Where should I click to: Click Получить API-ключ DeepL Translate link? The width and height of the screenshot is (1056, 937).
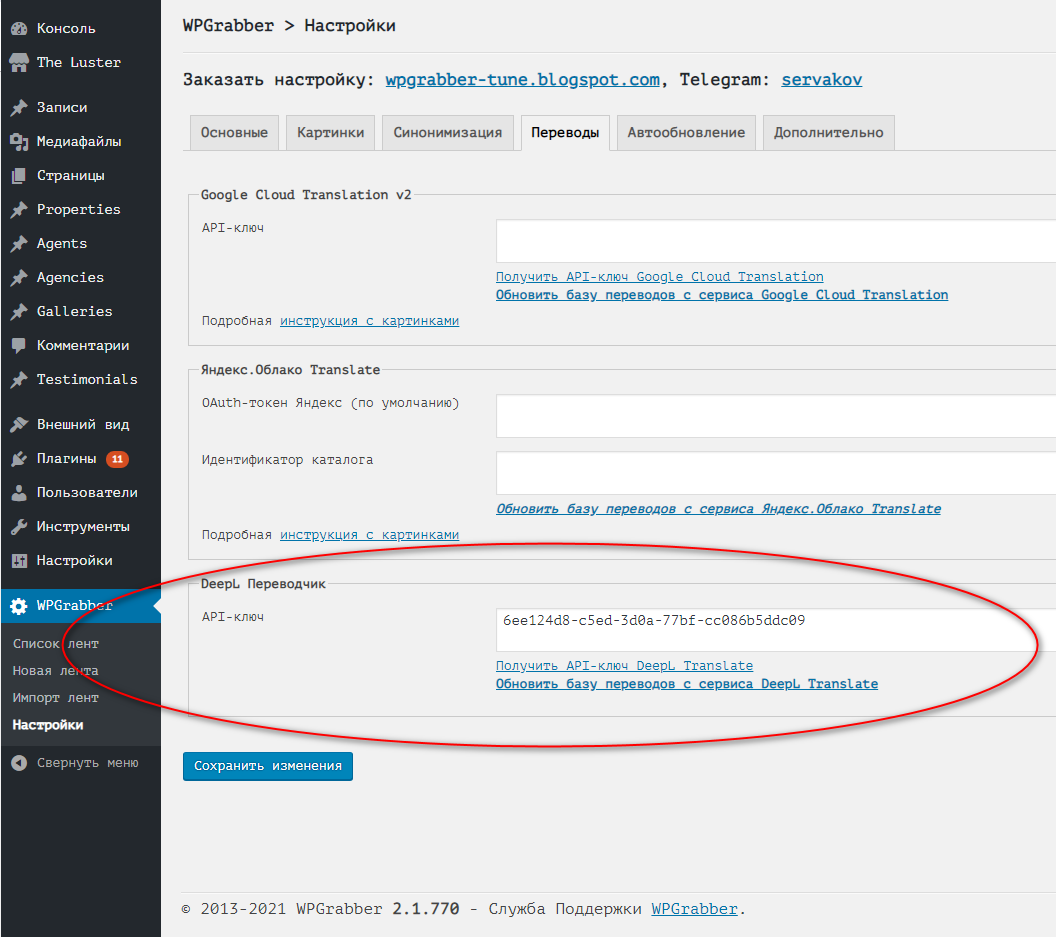[624, 666]
